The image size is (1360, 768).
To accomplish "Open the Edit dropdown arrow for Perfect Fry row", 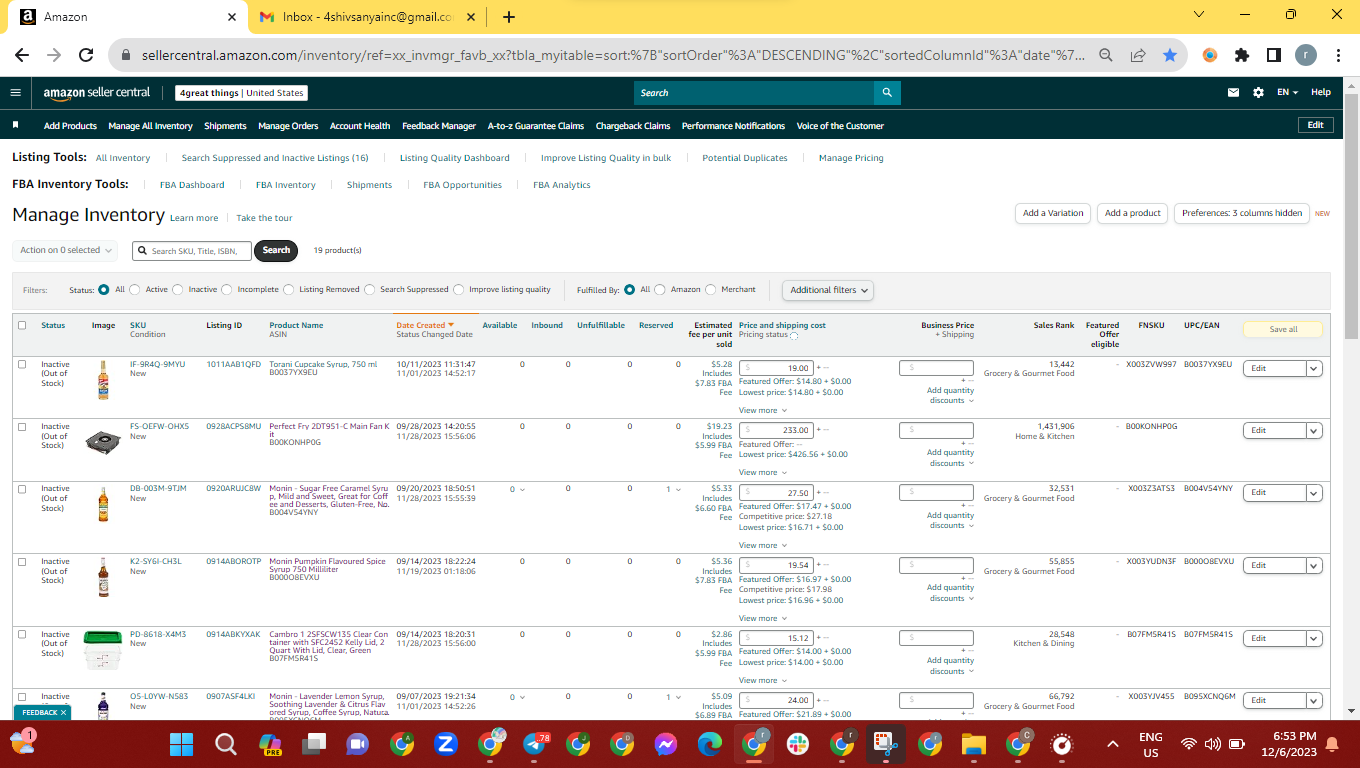I will (x=1315, y=430).
